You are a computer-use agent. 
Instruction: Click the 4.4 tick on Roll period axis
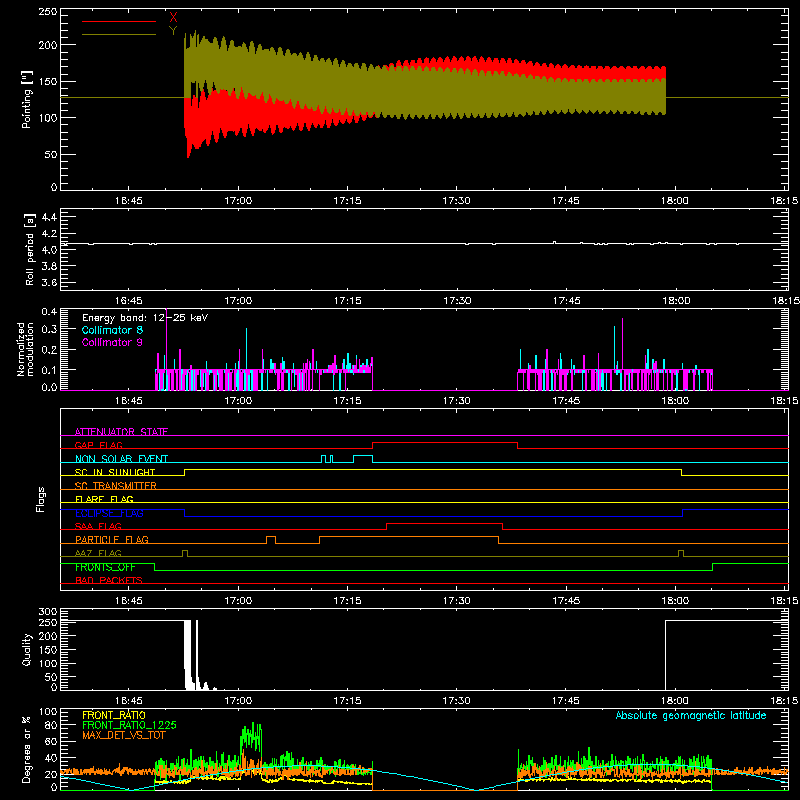point(48,217)
